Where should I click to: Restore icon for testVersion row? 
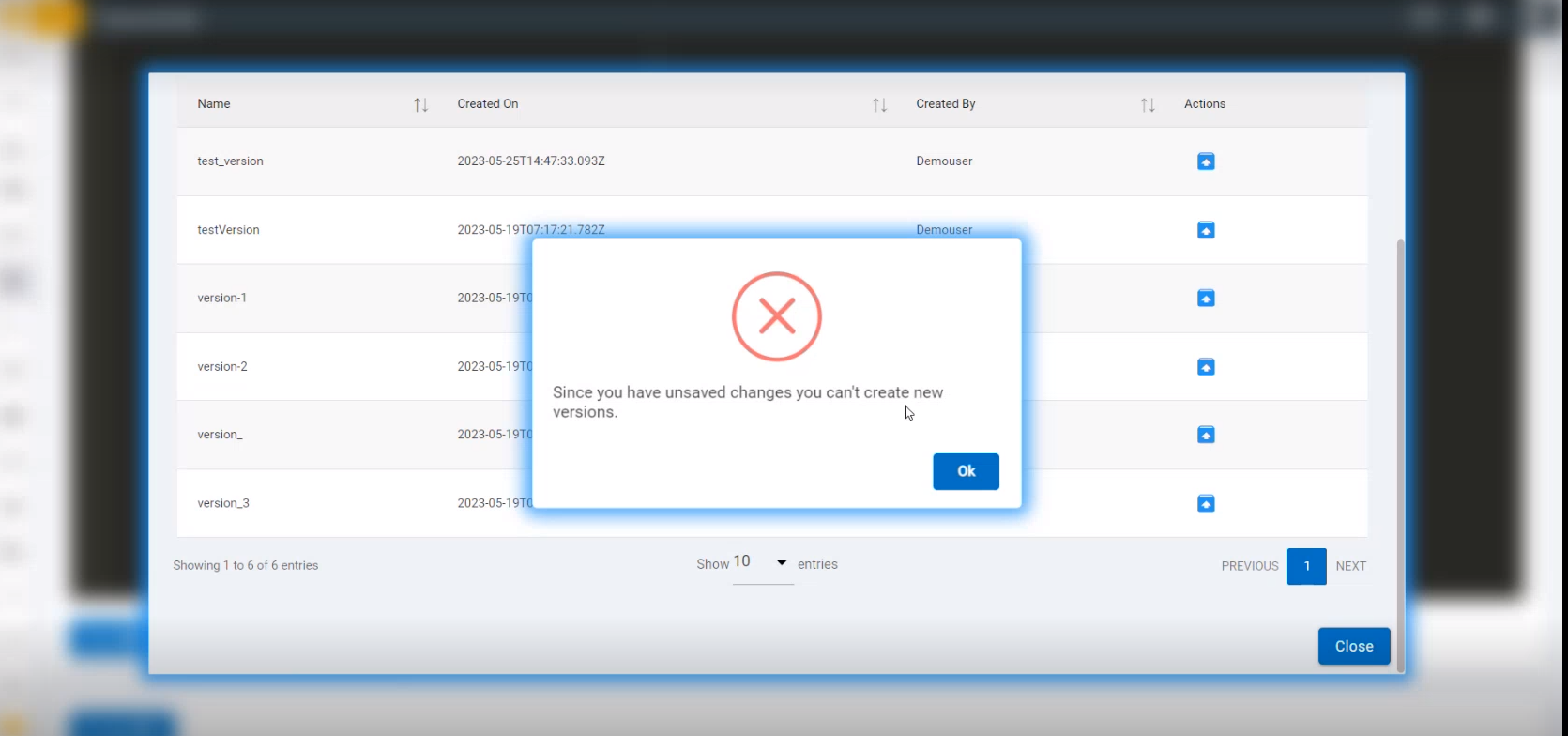pyautogui.click(x=1206, y=230)
